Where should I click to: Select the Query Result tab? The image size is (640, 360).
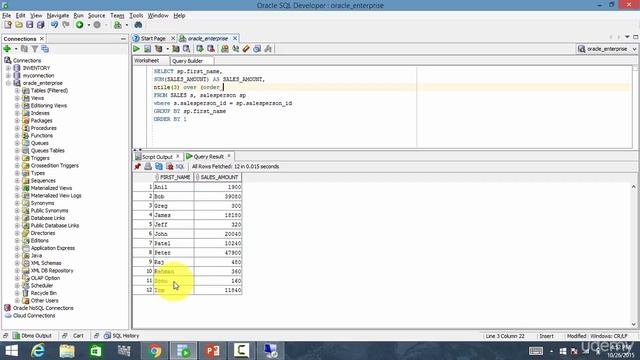click(208, 157)
